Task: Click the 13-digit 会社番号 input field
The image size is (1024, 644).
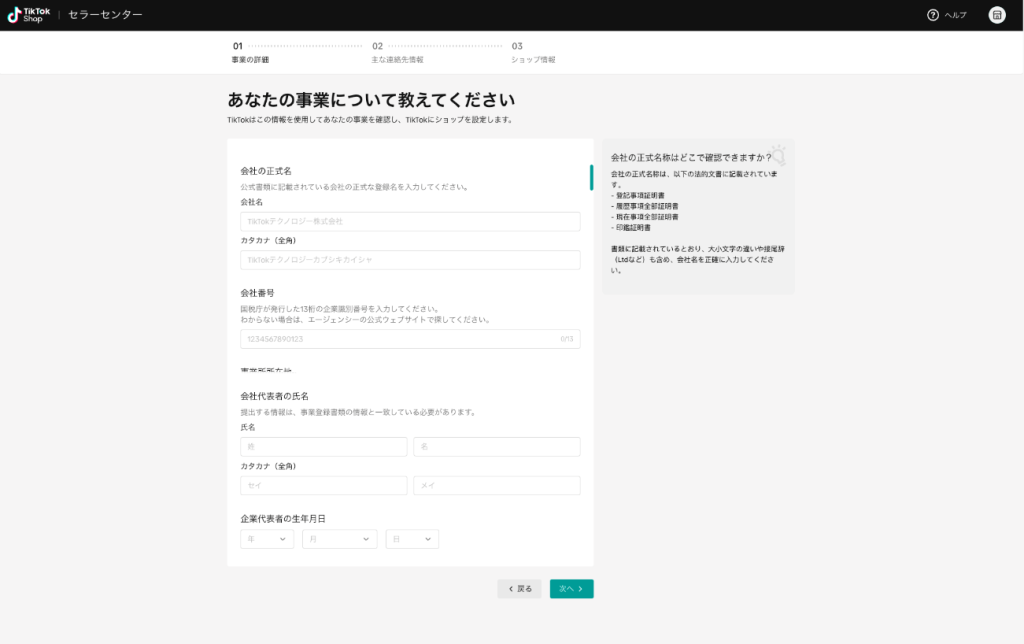Action: [x=410, y=340]
